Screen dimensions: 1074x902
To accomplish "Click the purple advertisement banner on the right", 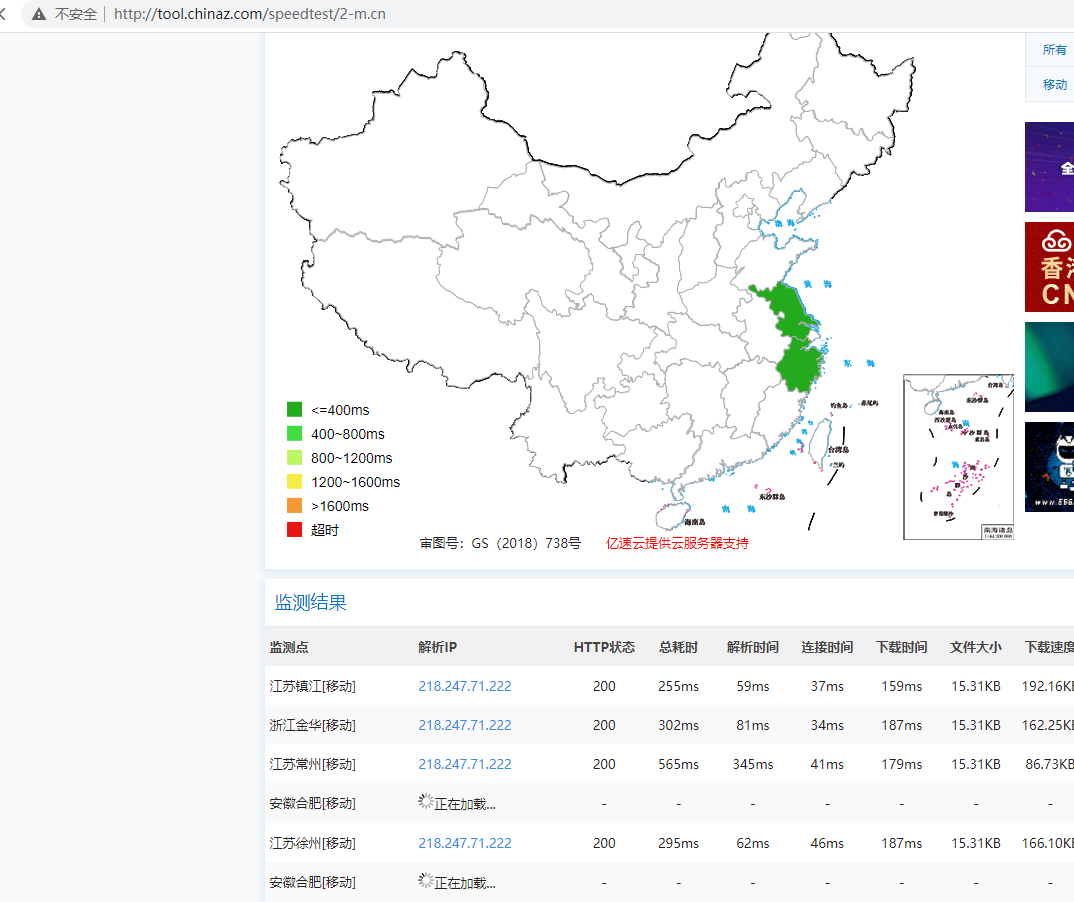I will click(1049, 167).
